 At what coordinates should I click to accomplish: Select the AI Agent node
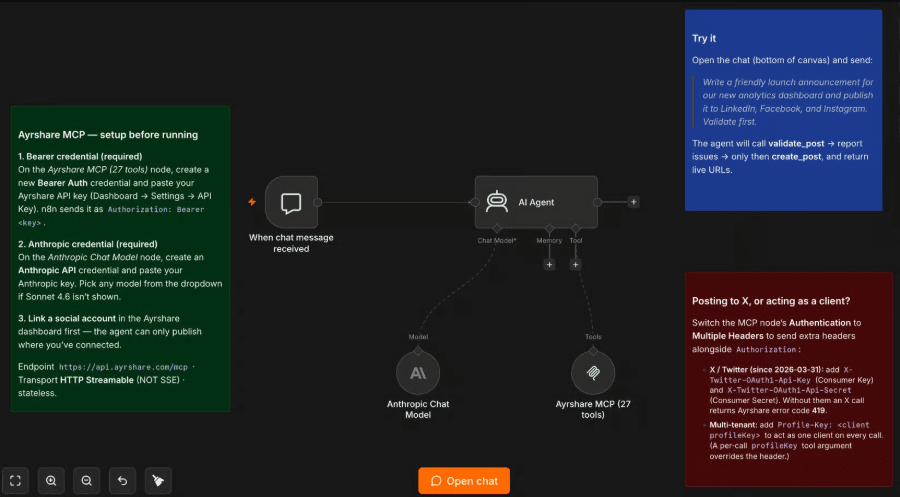pos(536,202)
